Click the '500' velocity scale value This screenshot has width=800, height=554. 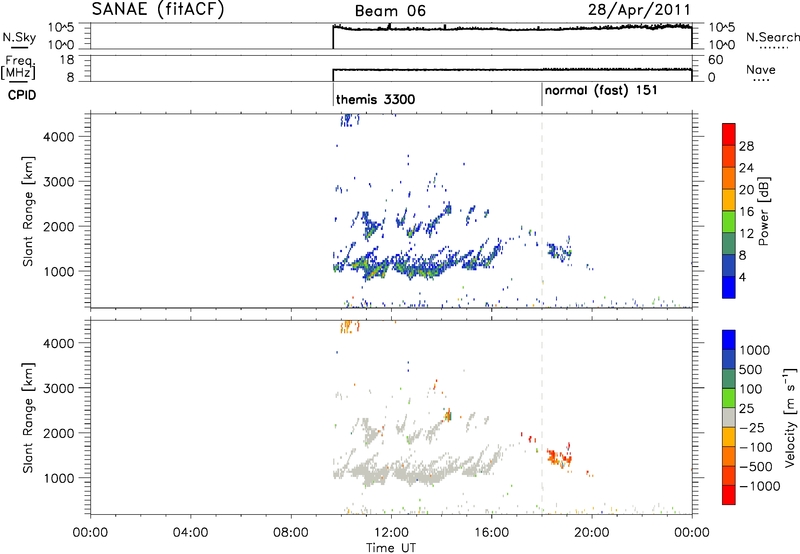click(751, 370)
